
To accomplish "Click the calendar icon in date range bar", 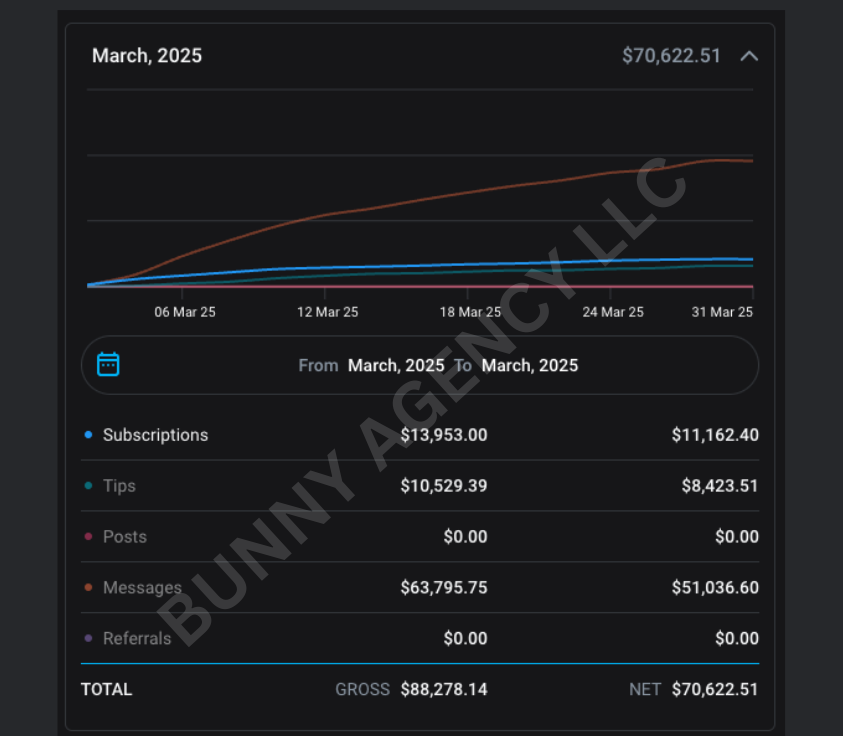I will click(108, 365).
